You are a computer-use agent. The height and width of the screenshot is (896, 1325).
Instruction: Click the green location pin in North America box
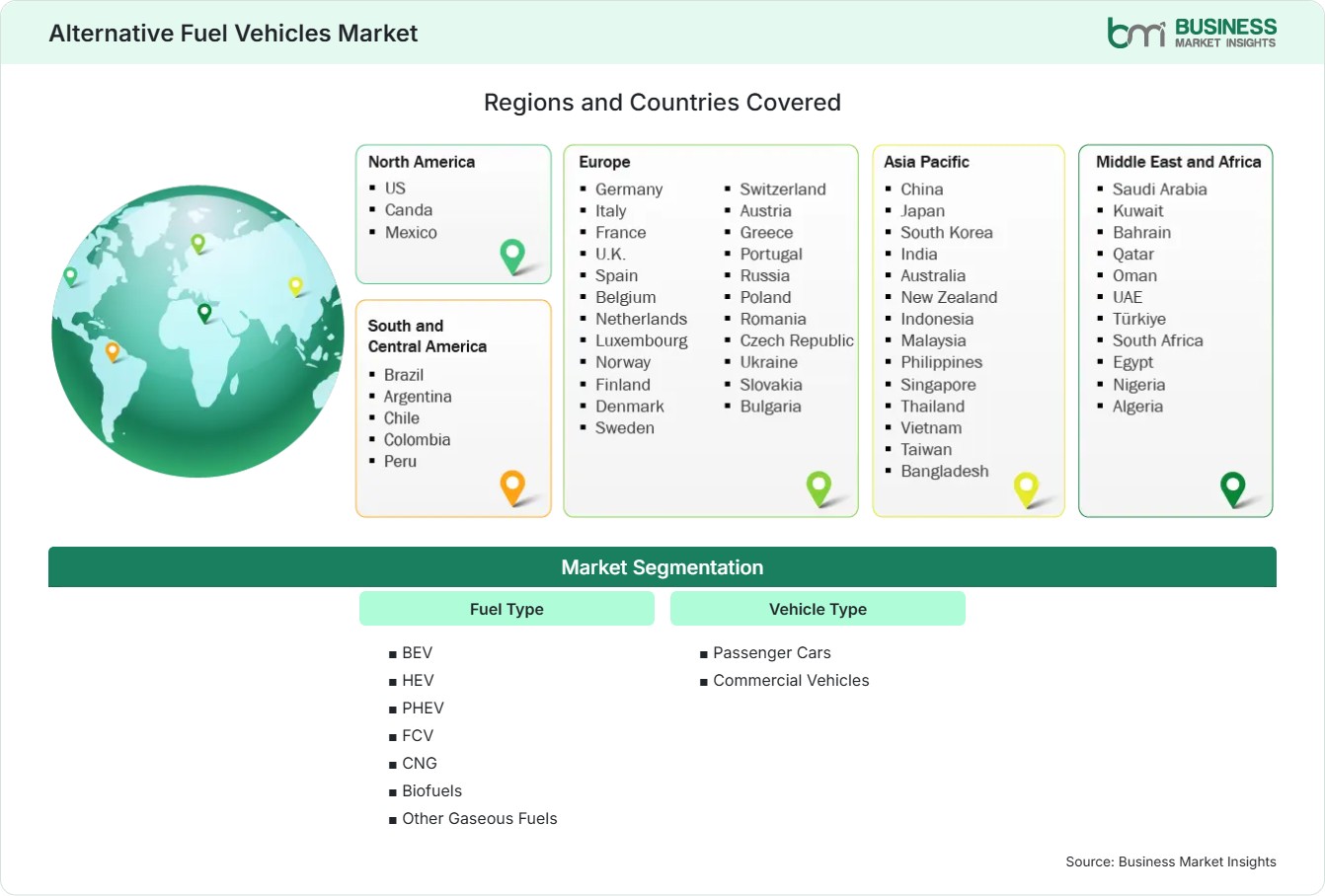(512, 256)
